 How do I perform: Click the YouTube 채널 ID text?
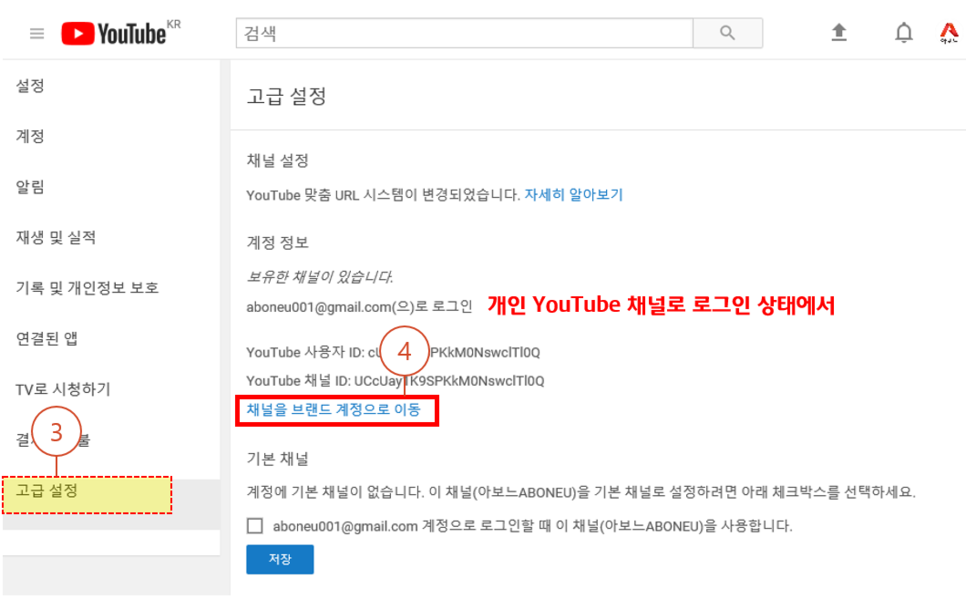click(395, 381)
